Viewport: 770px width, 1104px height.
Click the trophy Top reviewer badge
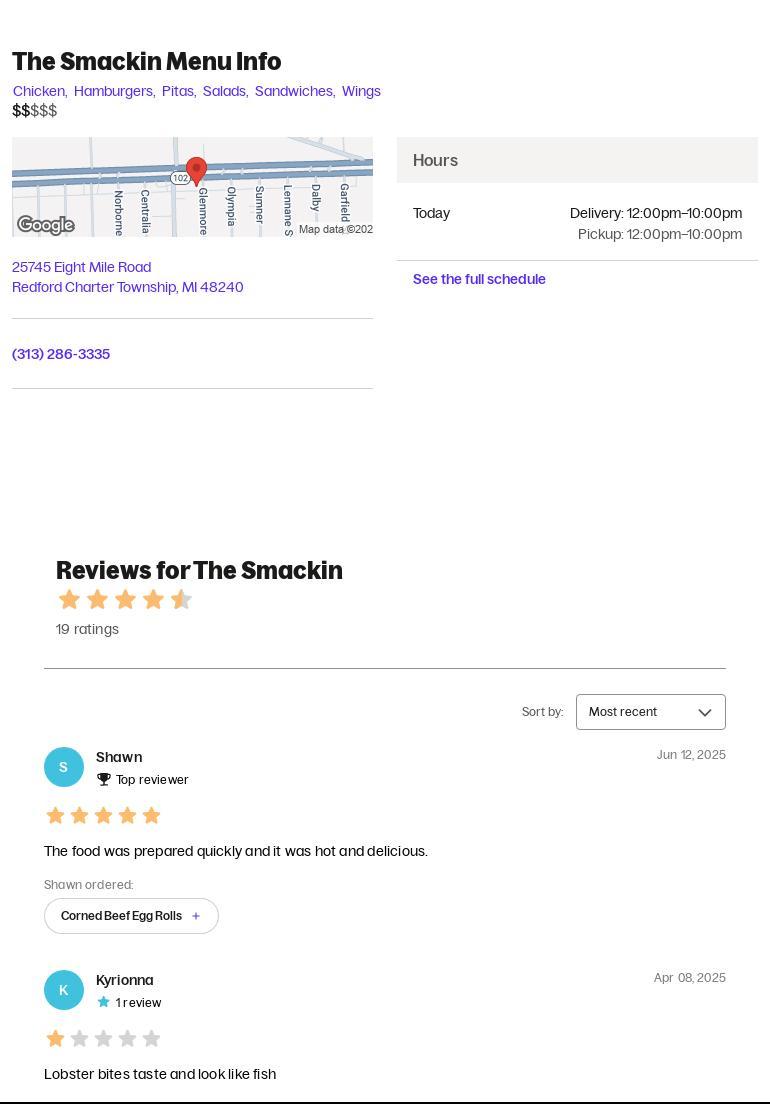[104, 779]
